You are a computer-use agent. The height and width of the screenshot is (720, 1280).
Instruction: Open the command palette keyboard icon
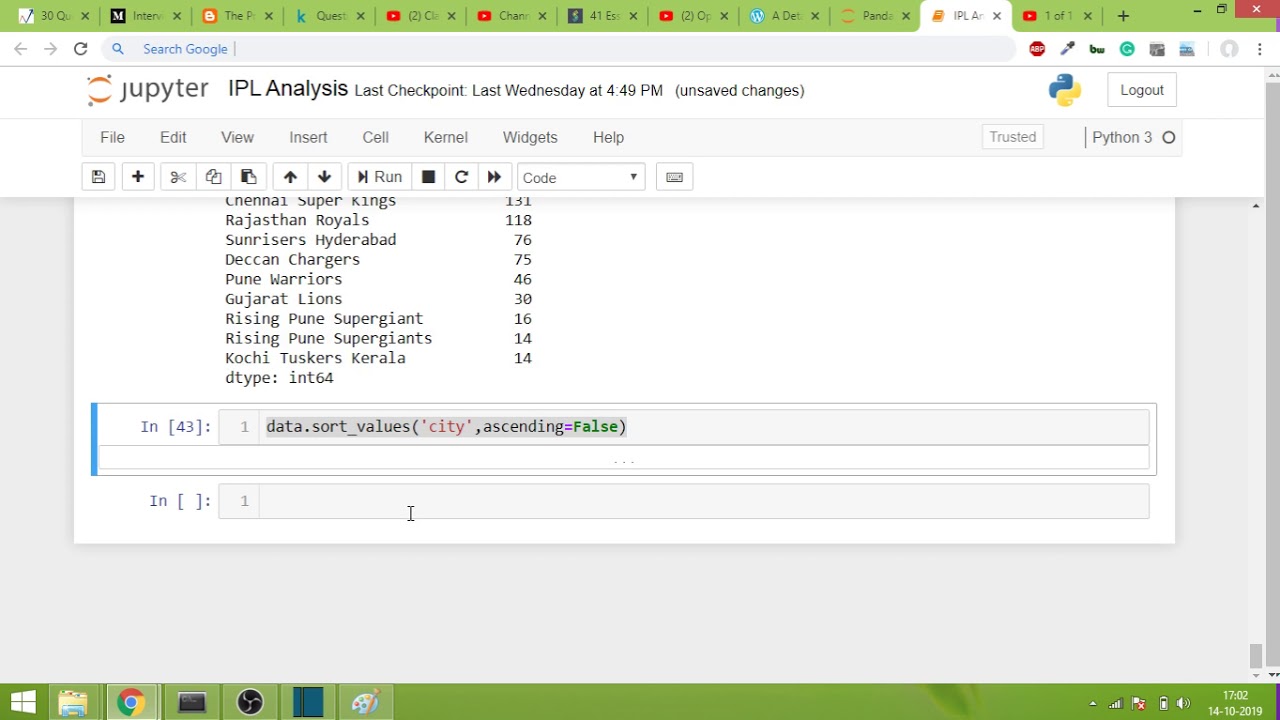[674, 177]
